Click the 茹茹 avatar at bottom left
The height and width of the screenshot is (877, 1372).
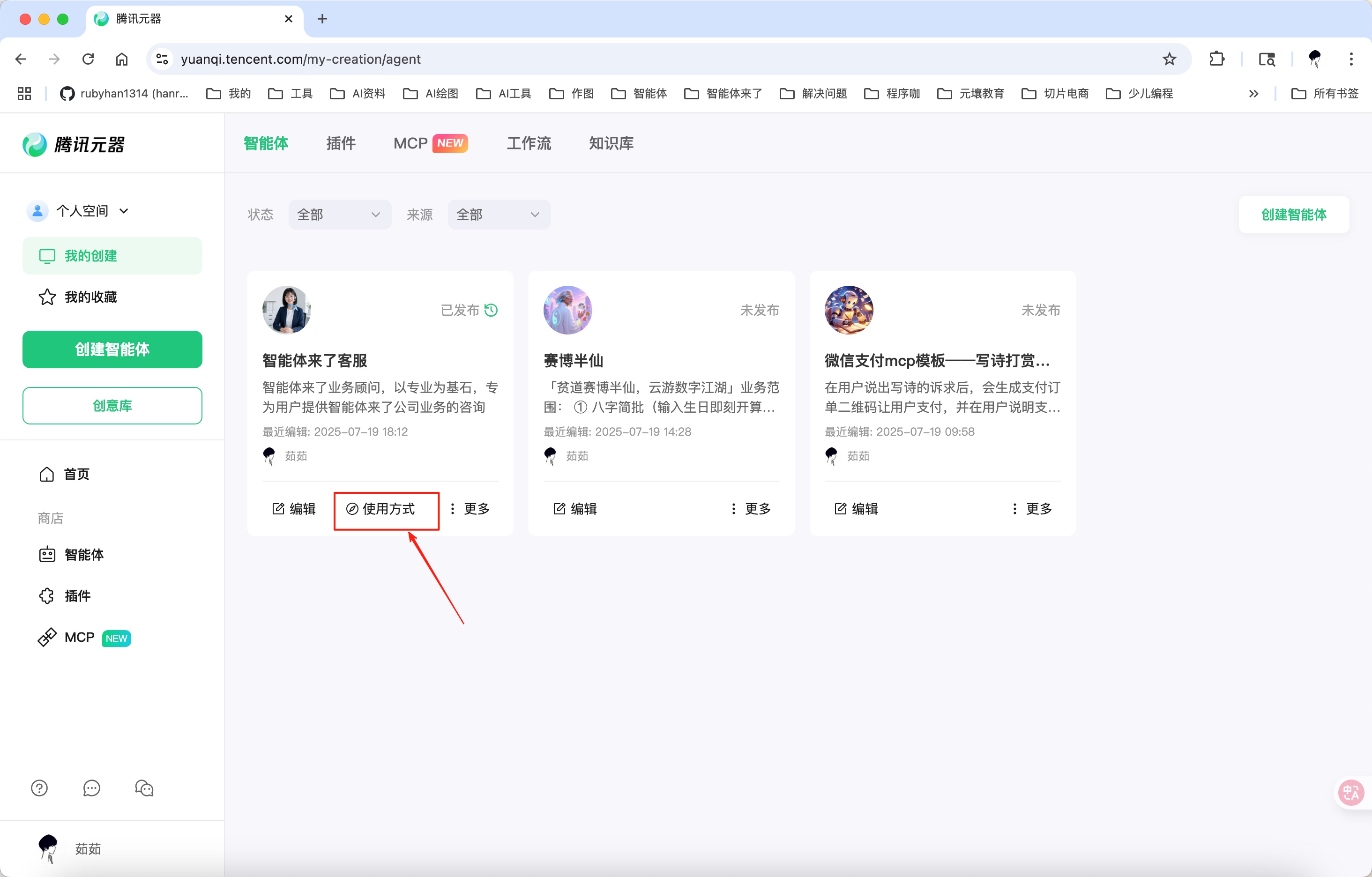tap(49, 848)
